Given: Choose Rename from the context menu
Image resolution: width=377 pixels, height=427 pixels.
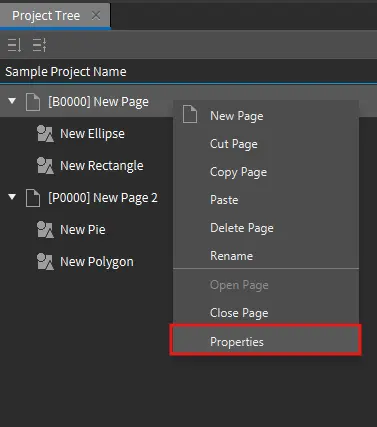Looking at the screenshot, I should coord(266,256).
